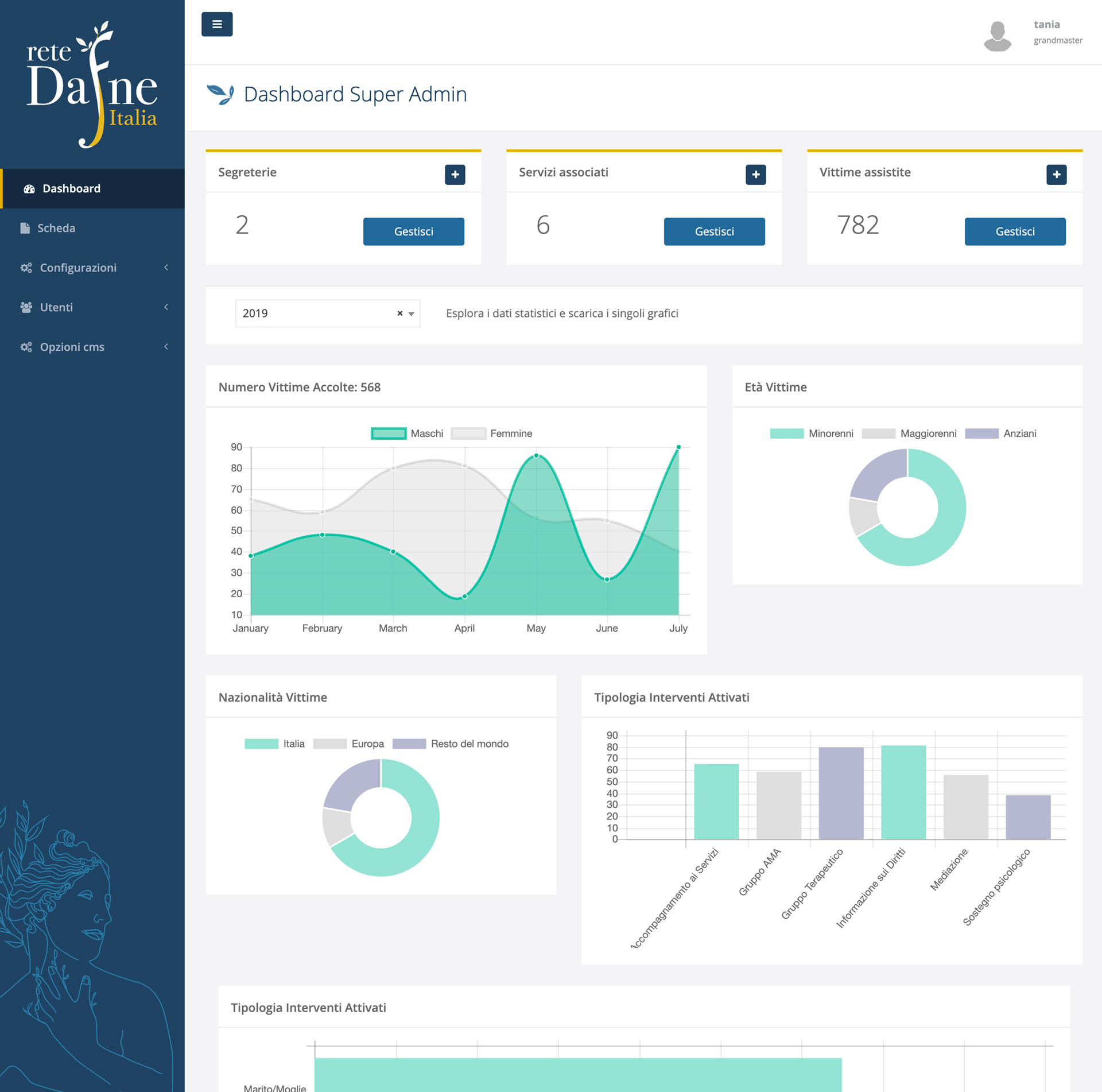Toggle the Anziani legend entry
Screen dimensions: 1102x1092
click(x=1000, y=433)
